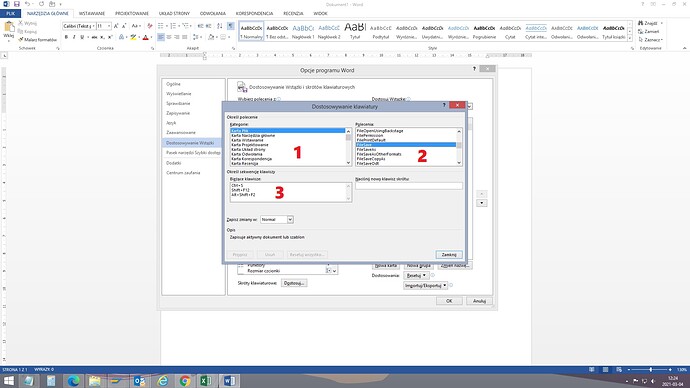
Task: Click the text highlight color icon
Action: (x=133, y=37)
